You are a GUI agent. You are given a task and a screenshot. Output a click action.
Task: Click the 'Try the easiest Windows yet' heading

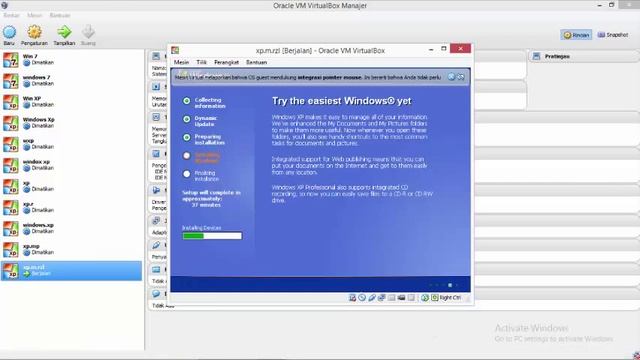pos(342,101)
